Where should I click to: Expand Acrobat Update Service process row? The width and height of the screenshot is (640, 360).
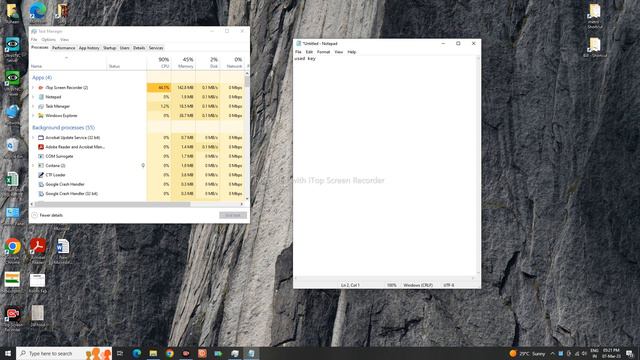(33, 138)
